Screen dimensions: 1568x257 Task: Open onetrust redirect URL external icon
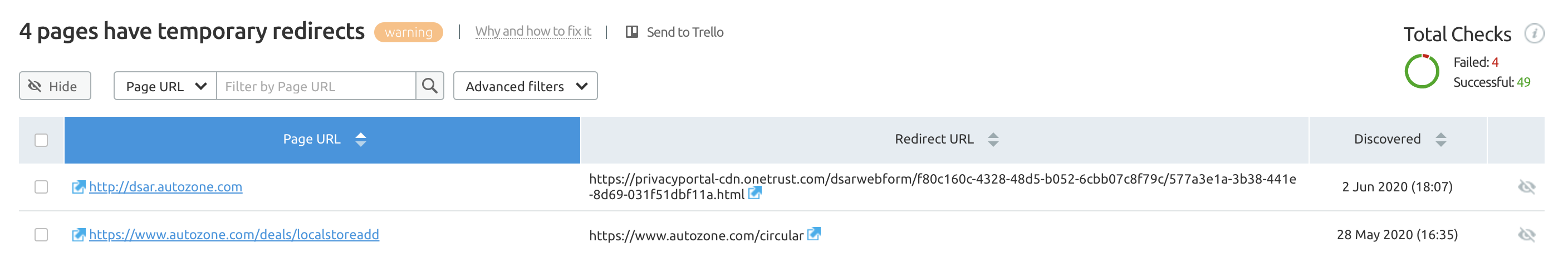(x=755, y=194)
